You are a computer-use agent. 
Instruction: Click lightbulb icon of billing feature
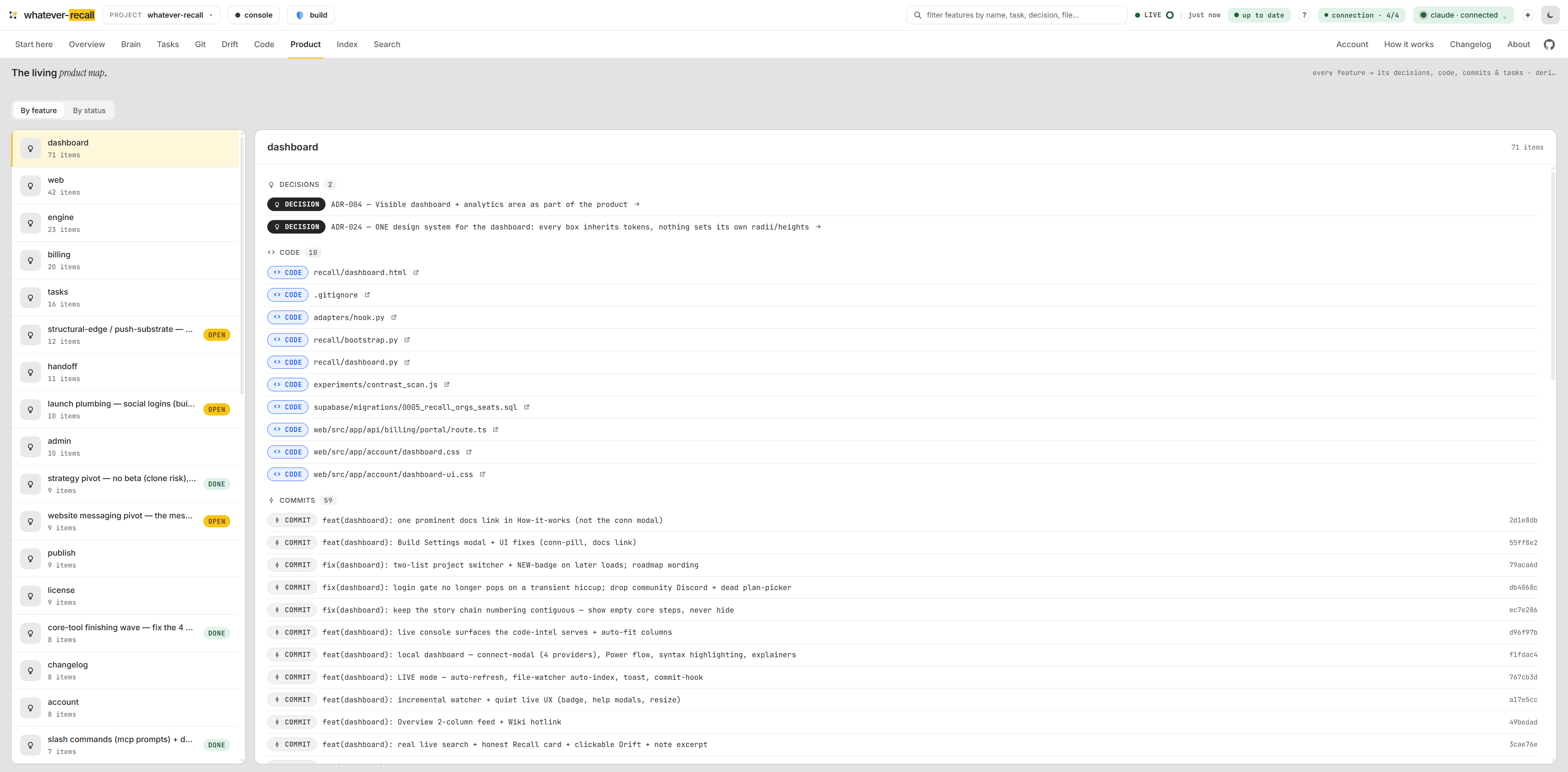[30, 260]
